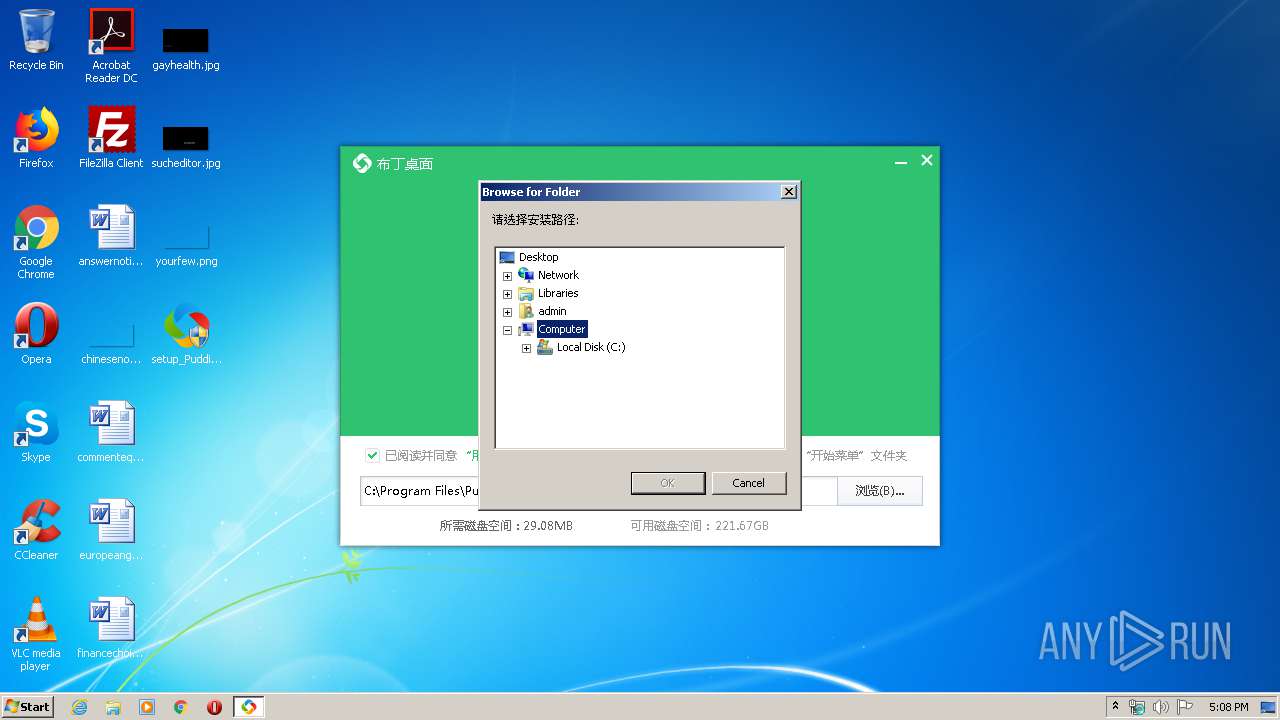Open the Skype desktop shortcut
Viewport: 1280px width, 720px height.
pyautogui.click(x=36, y=432)
